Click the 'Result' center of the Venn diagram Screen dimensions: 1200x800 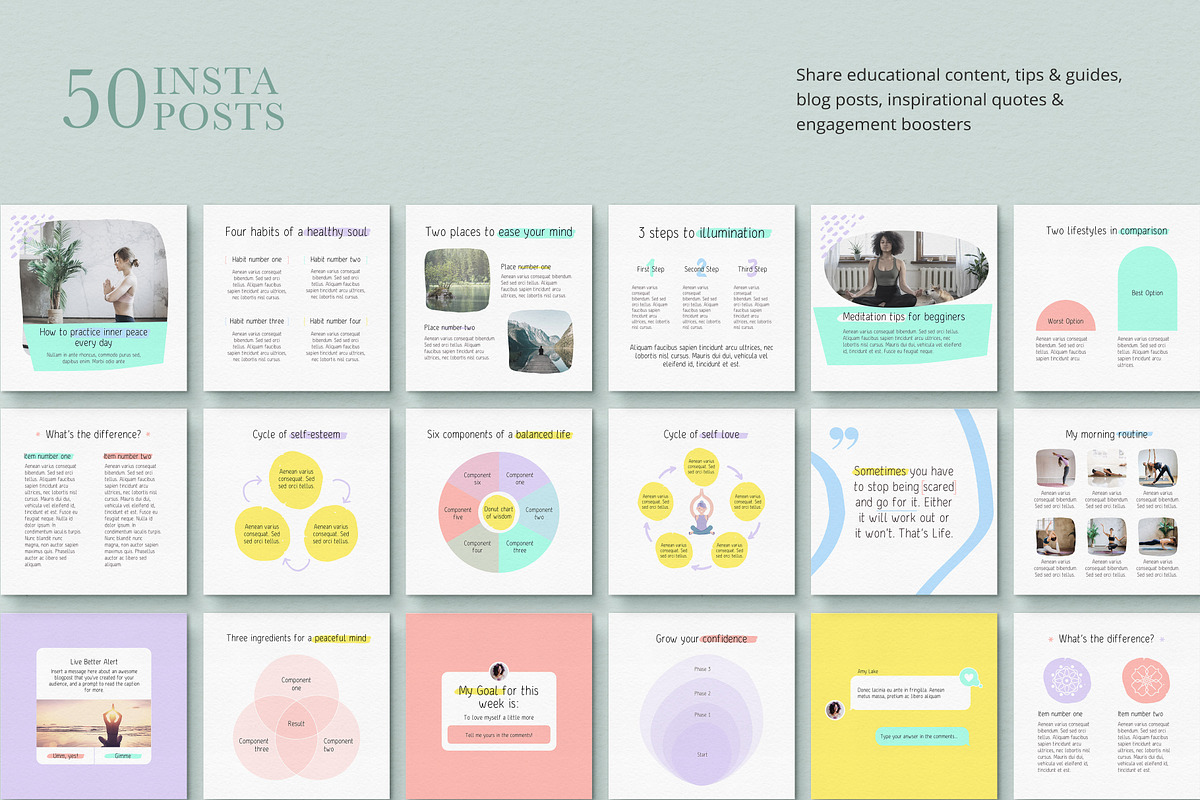tap(296, 722)
